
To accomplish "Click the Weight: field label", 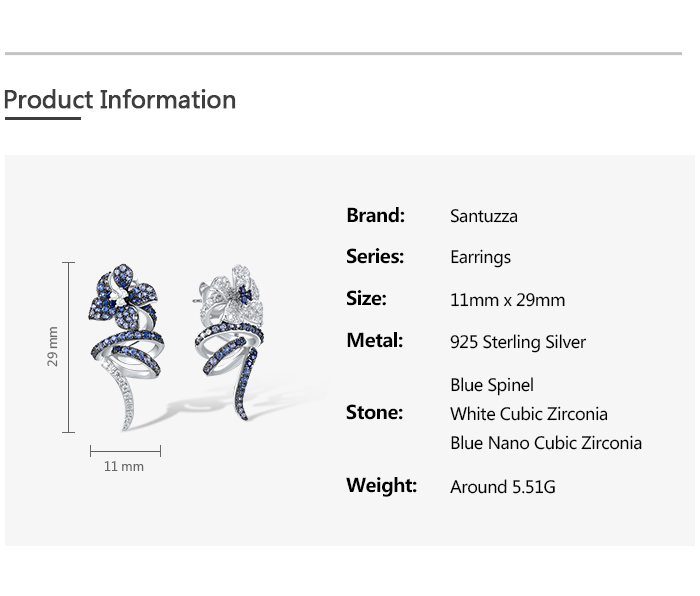I will click(381, 485).
